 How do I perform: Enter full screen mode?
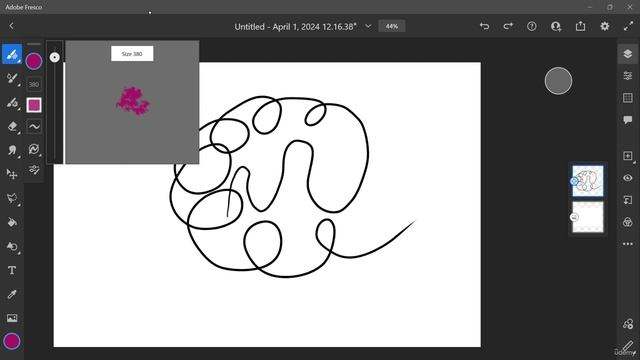(x=629, y=26)
